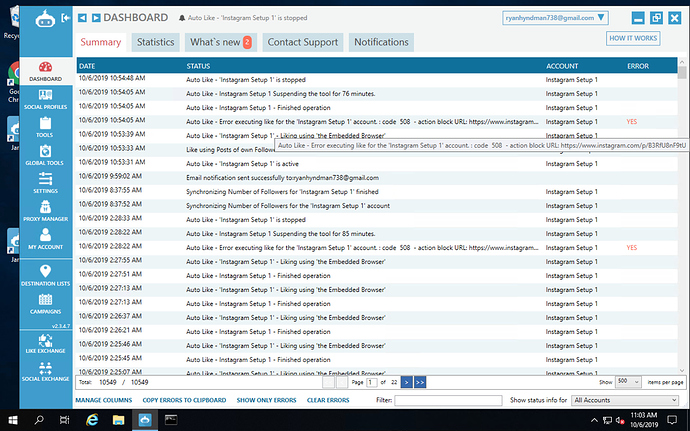Screen dimensions: 690x431
Task: Click MANAGE COLUMNS link
Action: click(104, 400)
